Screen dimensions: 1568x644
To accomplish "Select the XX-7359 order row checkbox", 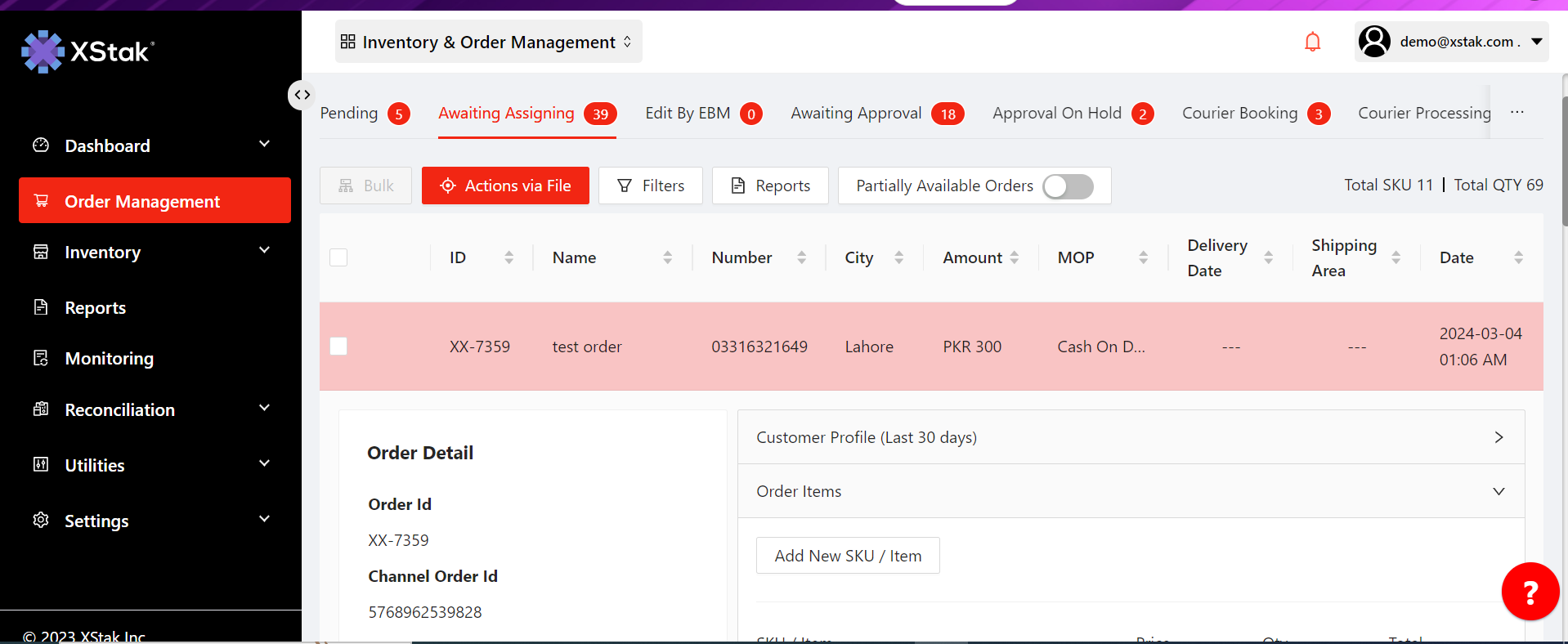I will point(338,347).
